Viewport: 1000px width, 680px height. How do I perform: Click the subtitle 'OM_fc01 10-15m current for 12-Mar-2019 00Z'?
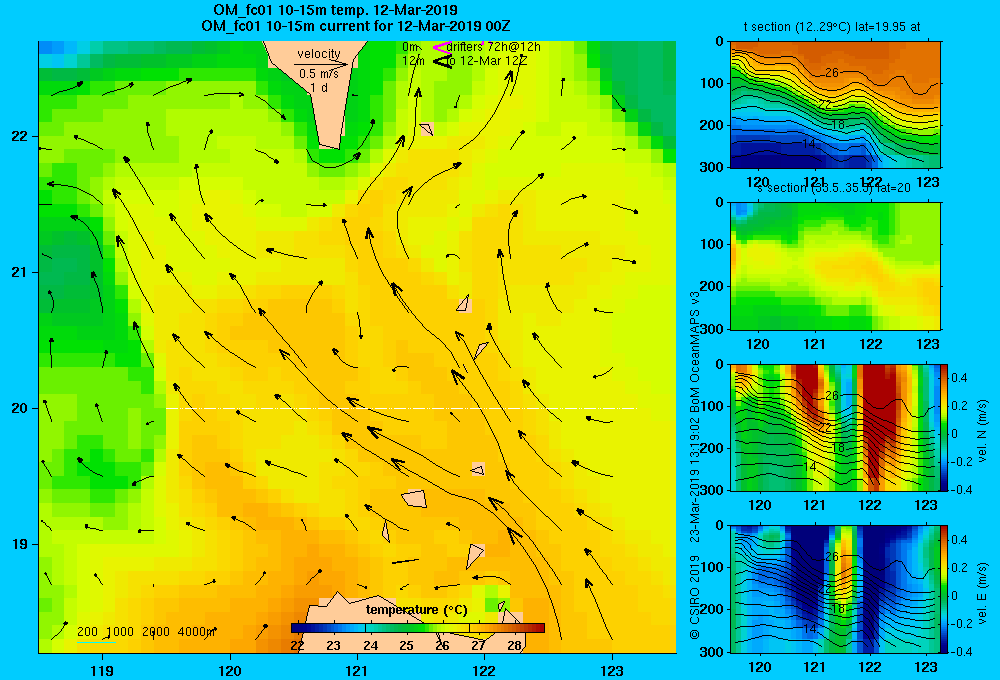[x=355, y=26]
